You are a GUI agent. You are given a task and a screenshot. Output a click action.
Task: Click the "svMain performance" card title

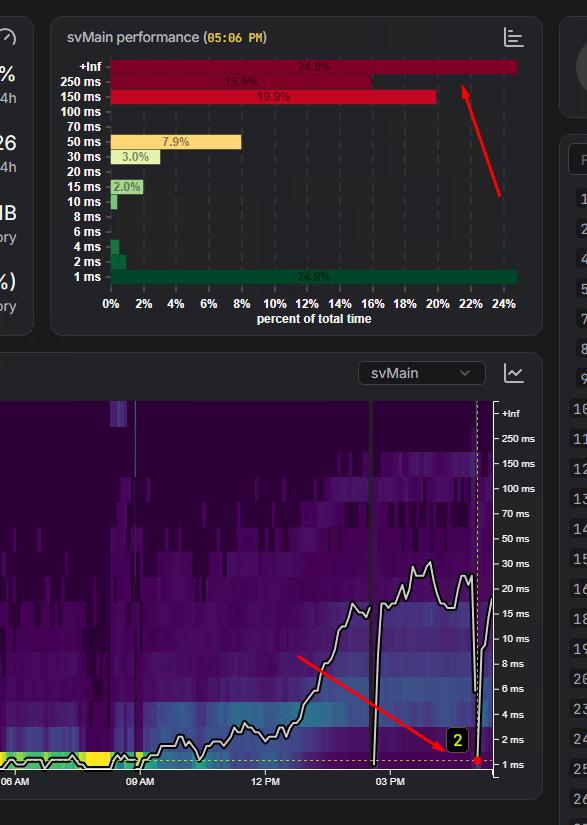point(133,37)
